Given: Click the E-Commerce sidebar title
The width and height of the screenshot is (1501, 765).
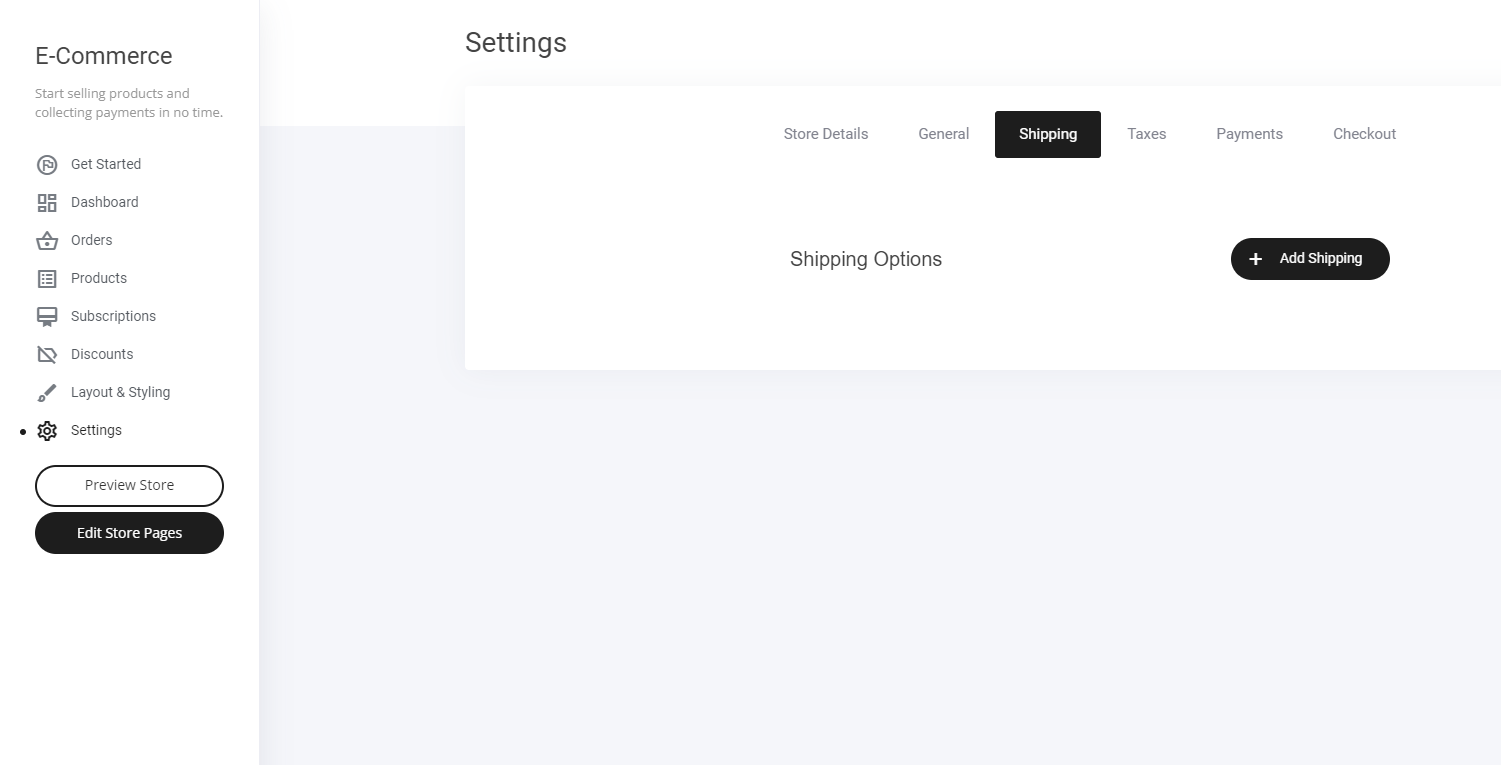Looking at the screenshot, I should 104,56.
